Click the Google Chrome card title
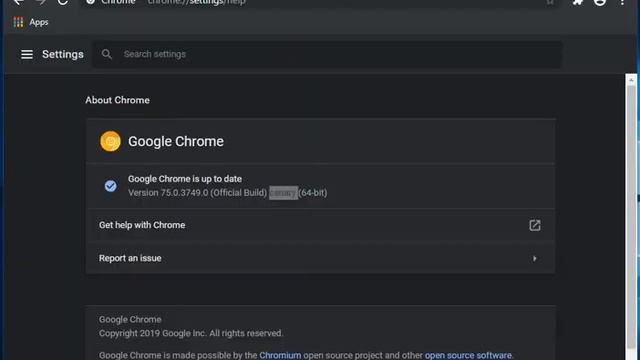 pyautogui.click(x=176, y=141)
